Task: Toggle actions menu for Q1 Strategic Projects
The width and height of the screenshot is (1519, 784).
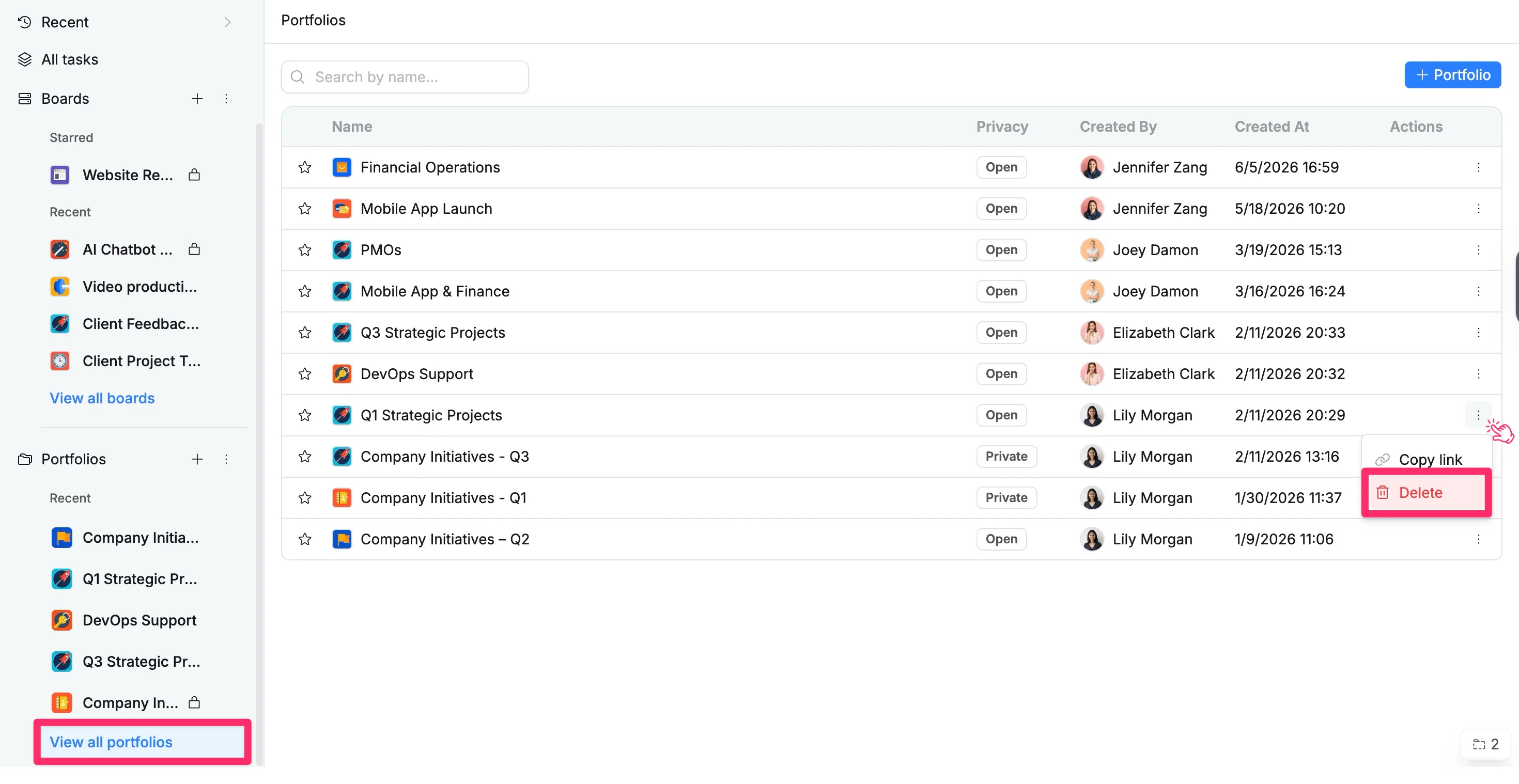Action: coord(1478,415)
